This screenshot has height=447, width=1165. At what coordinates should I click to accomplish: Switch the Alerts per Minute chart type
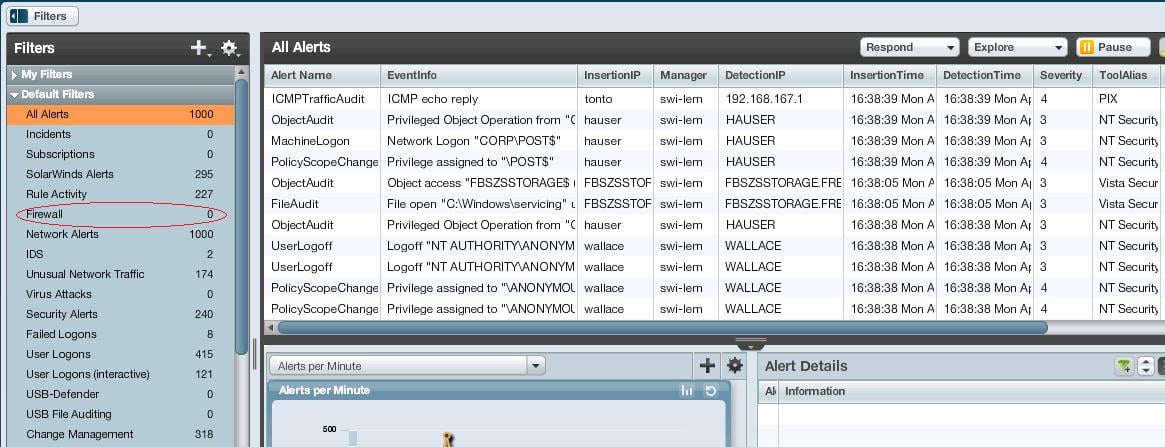coord(687,391)
